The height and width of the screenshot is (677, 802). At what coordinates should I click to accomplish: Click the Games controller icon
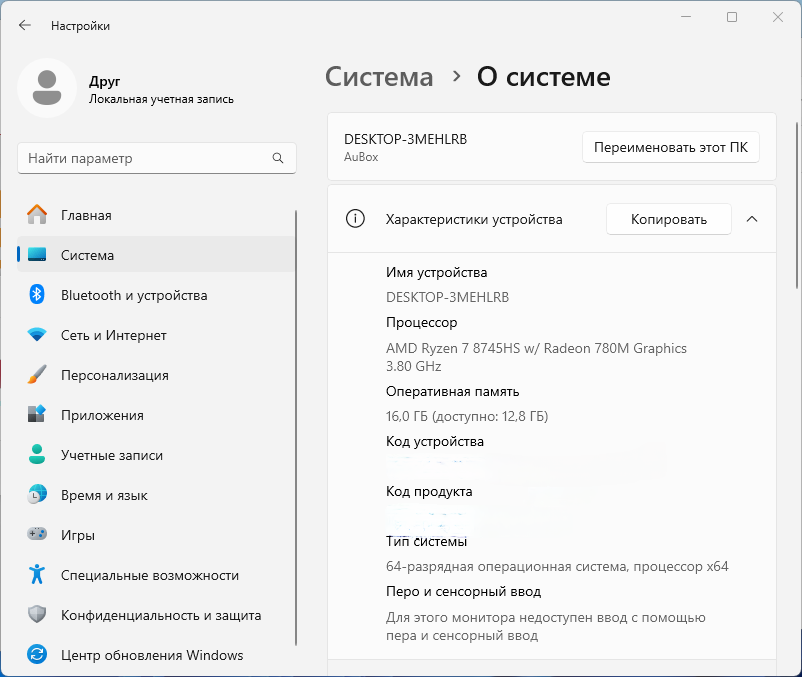pos(37,535)
